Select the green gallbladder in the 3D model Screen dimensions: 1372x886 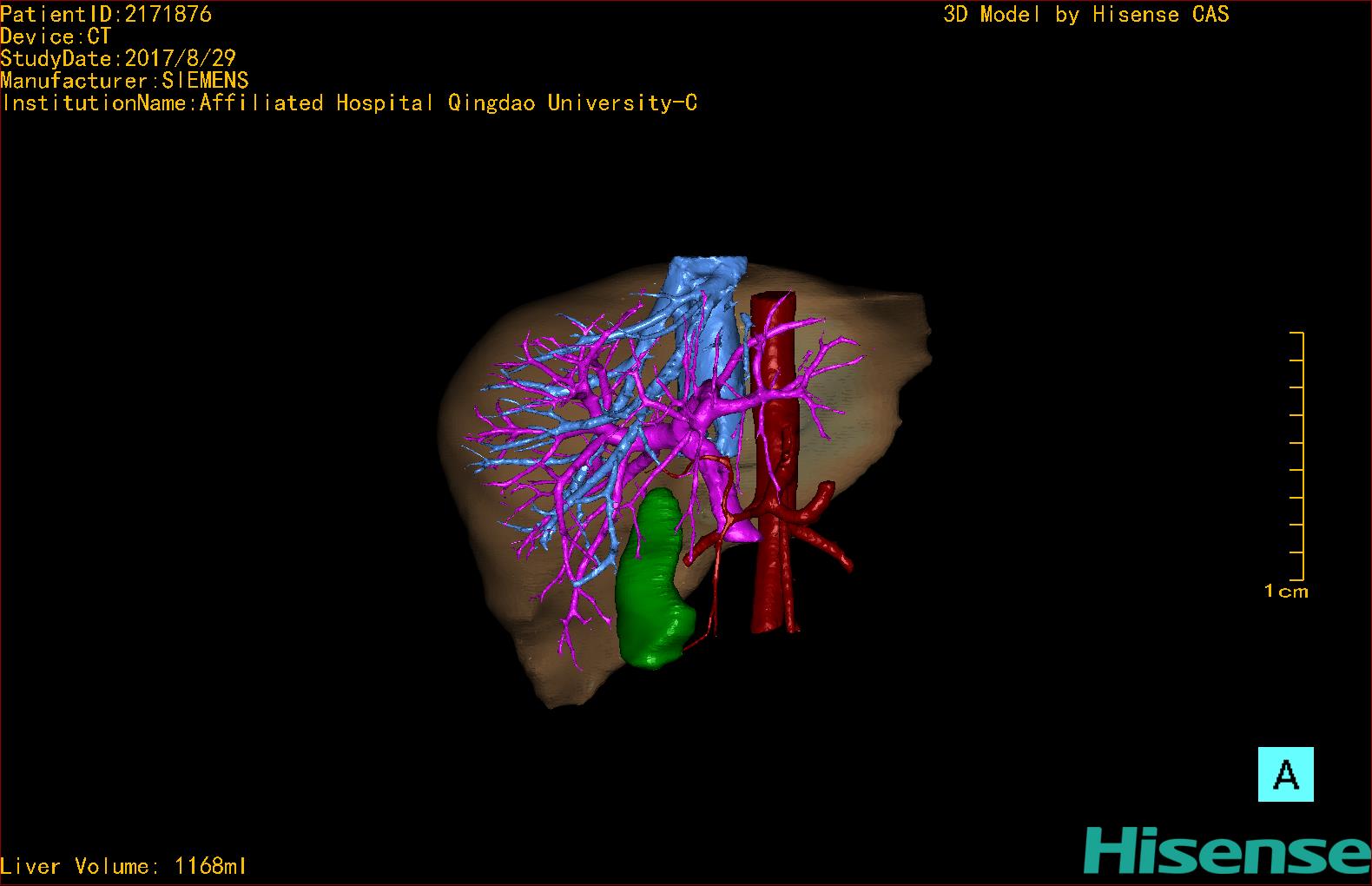(653, 581)
